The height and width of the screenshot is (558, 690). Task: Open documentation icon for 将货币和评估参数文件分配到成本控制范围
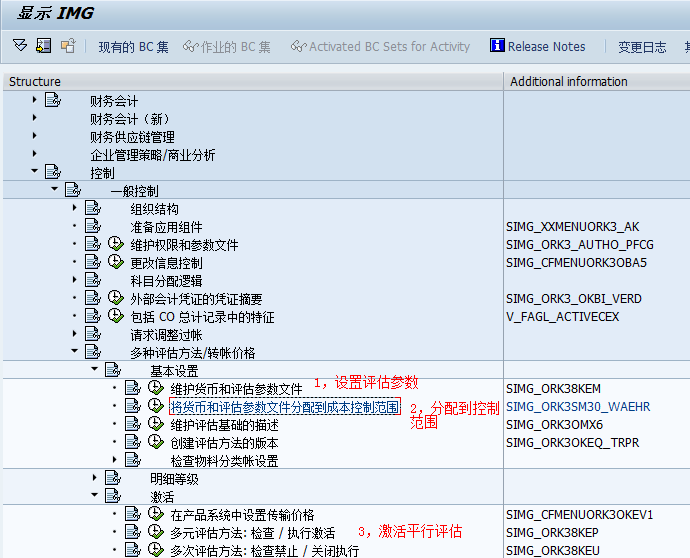point(133,406)
